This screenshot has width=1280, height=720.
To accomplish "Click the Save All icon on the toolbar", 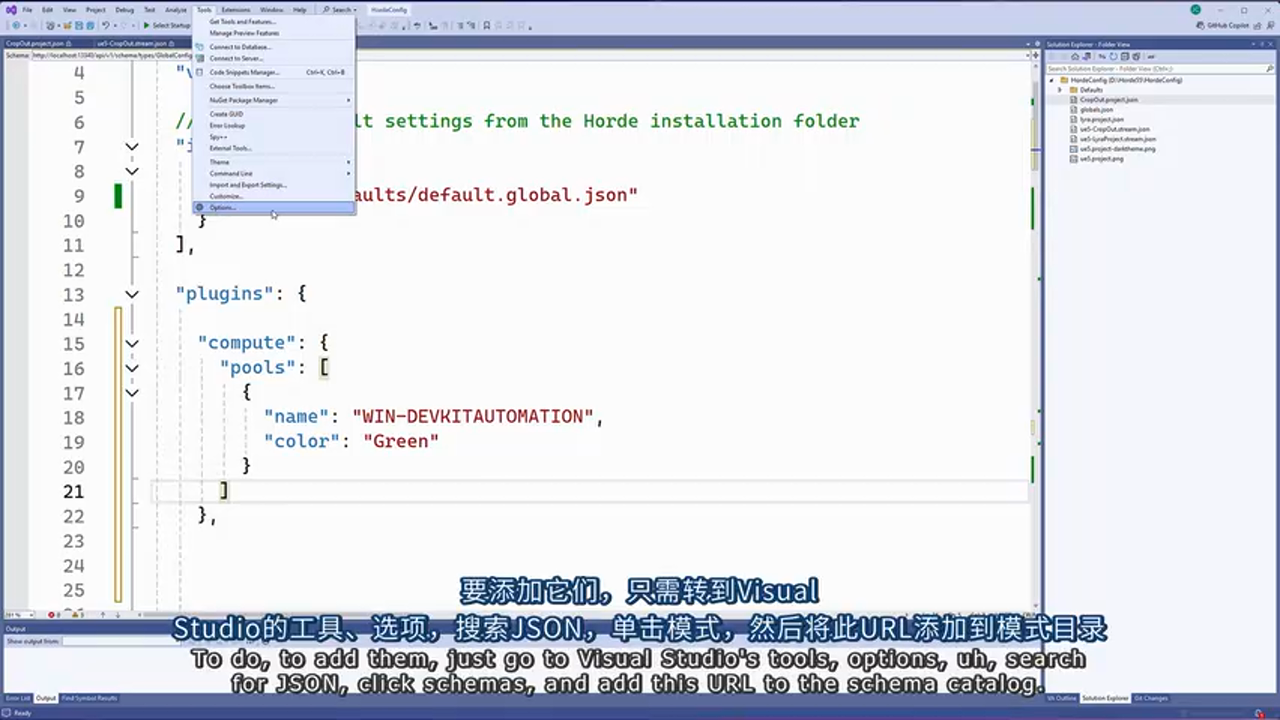I will 90,26.
